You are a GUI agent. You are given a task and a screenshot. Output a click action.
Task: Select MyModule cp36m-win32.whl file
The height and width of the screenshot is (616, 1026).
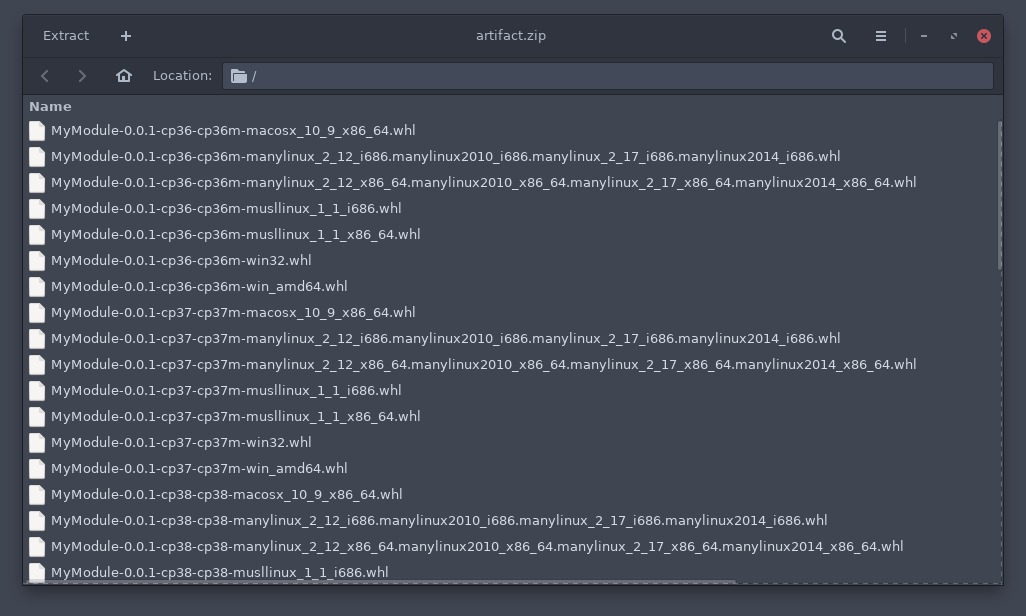point(181,261)
